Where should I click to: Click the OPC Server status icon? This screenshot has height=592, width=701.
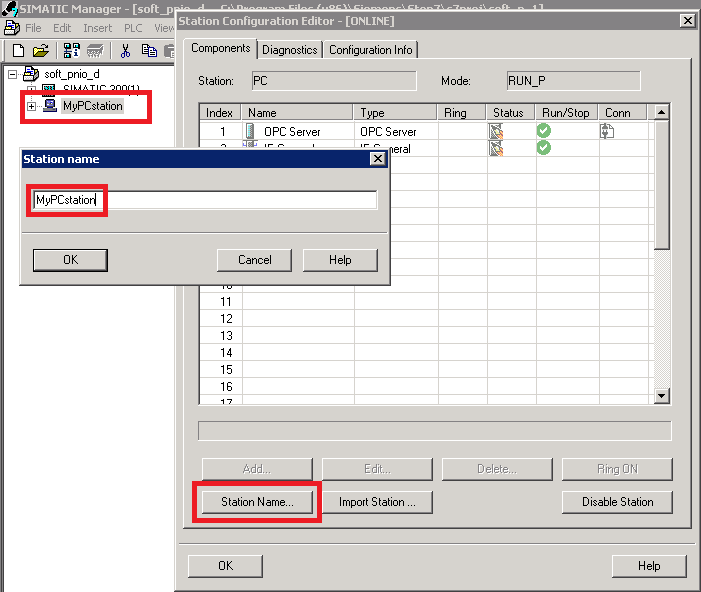(496, 131)
